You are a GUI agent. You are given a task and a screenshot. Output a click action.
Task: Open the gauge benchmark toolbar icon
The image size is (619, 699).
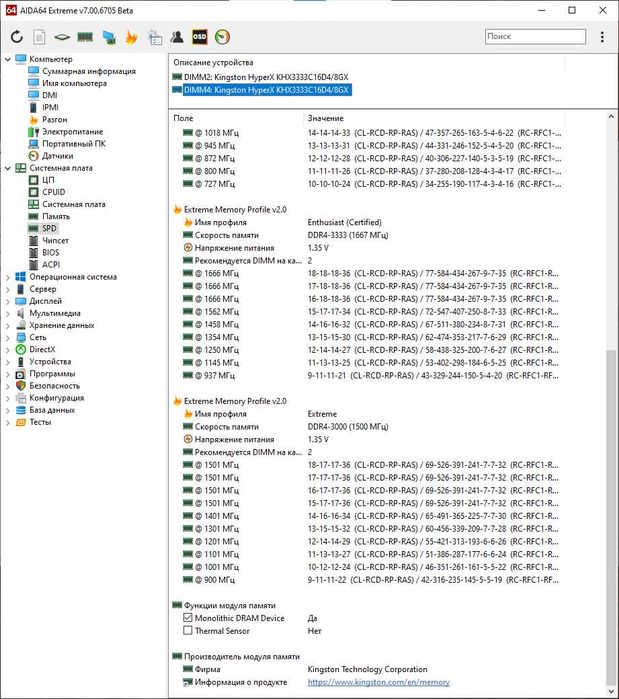pos(222,37)
